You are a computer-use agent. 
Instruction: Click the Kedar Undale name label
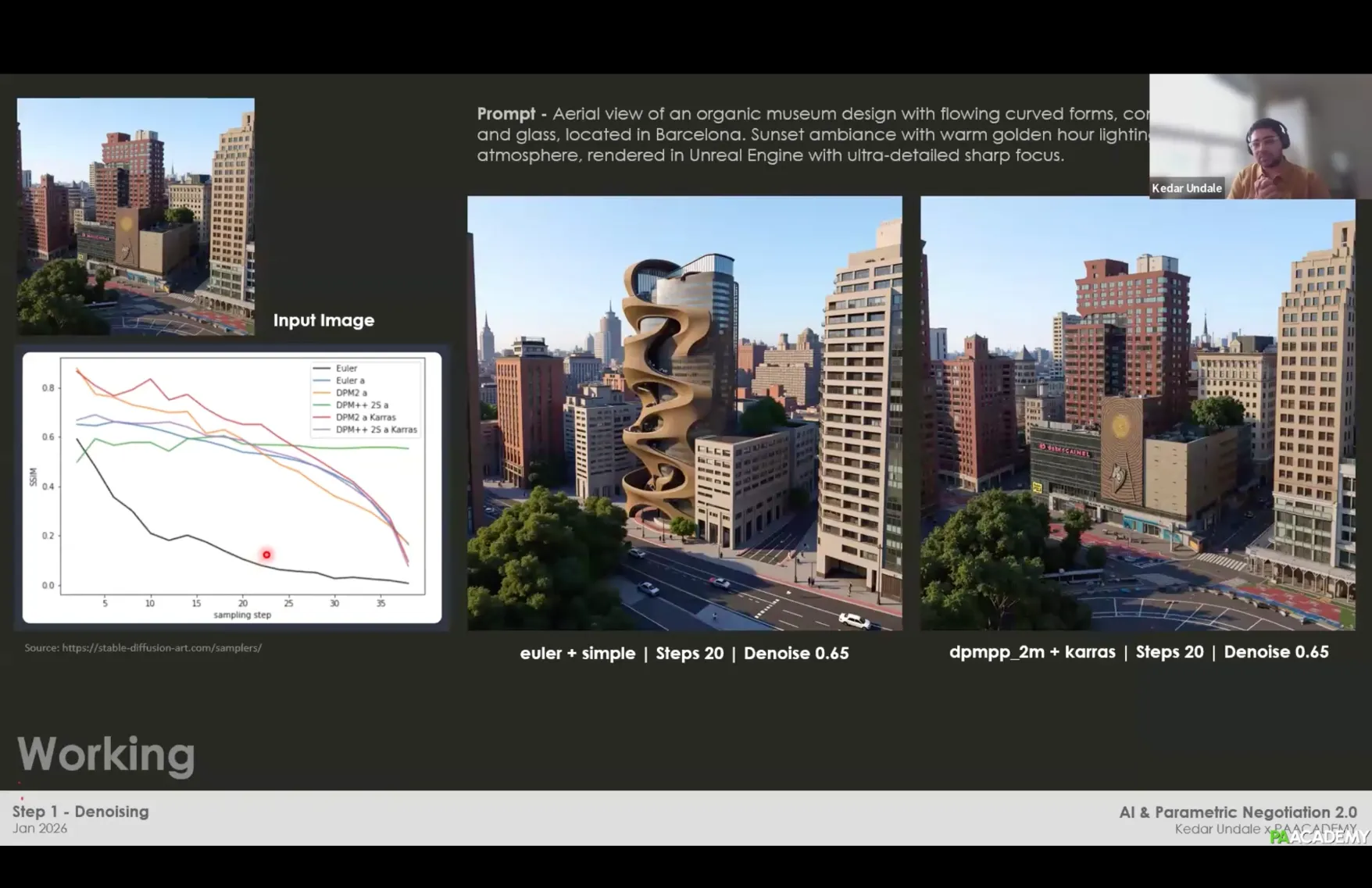click(1186, 188)
